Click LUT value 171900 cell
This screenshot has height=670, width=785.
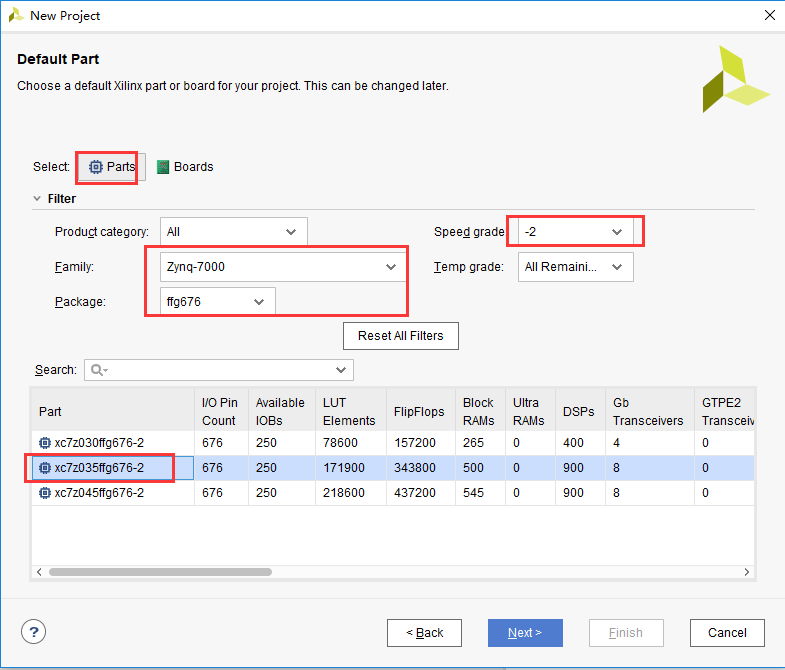350,468
